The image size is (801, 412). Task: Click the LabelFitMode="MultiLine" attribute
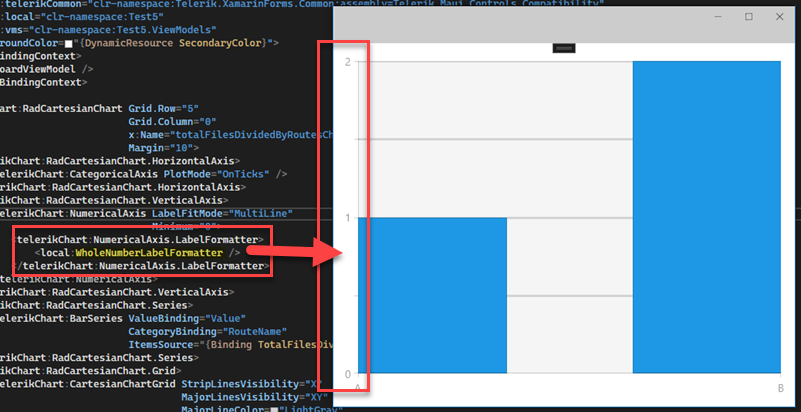(222, 213)
